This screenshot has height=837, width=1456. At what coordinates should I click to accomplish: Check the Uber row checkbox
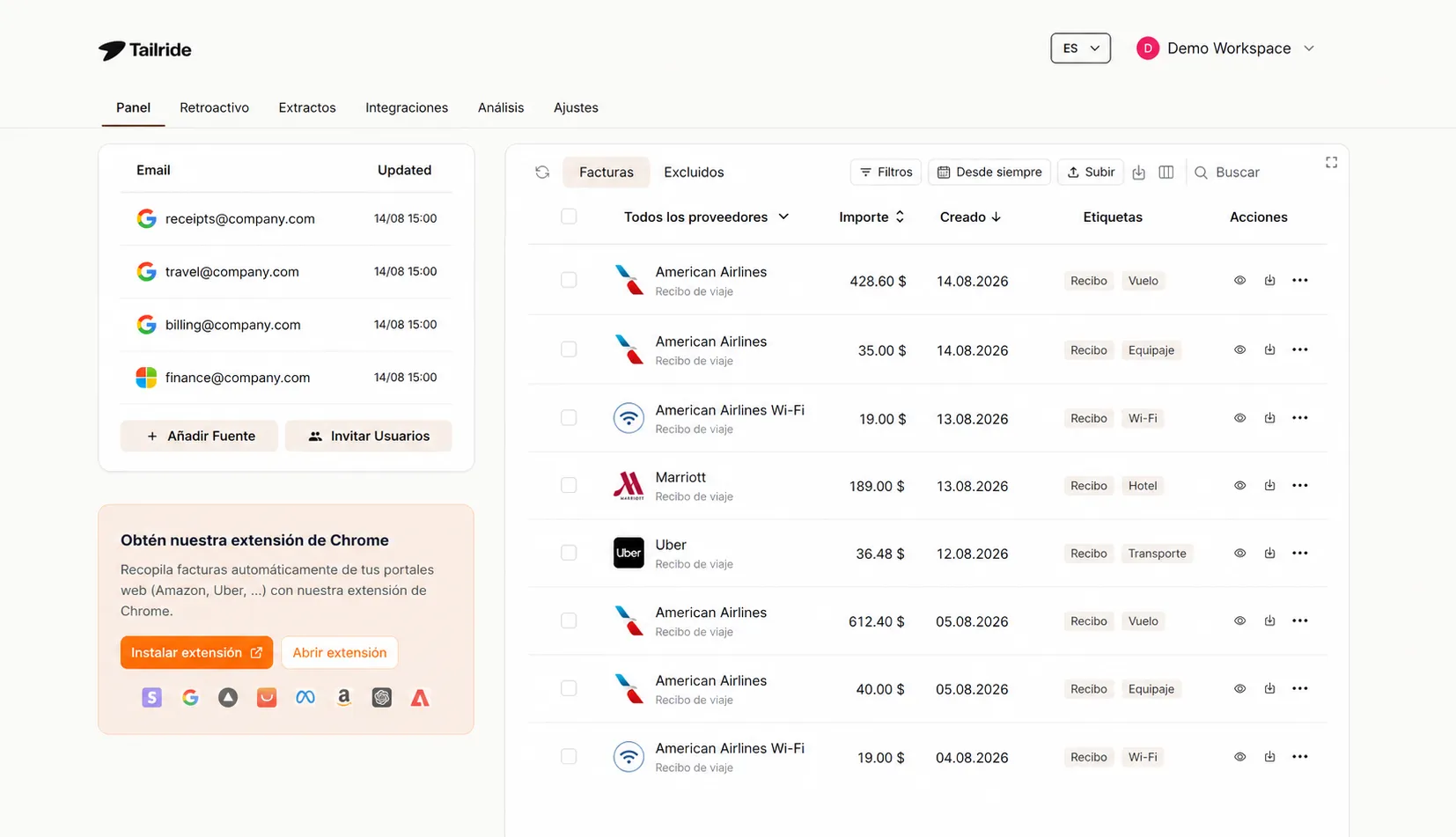pyautogui.click(x=569, y=553)
